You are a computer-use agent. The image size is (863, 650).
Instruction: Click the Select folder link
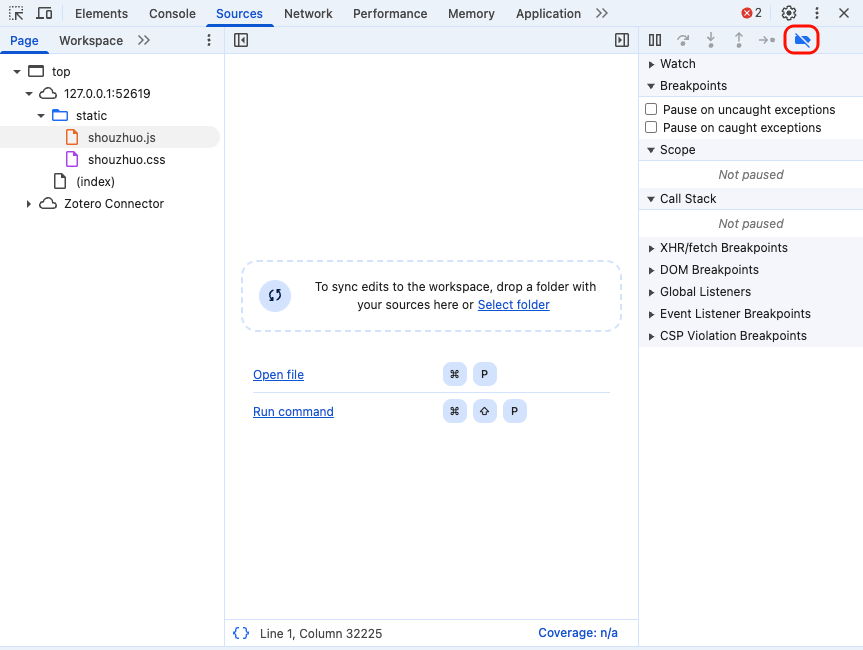click(513, 305)
